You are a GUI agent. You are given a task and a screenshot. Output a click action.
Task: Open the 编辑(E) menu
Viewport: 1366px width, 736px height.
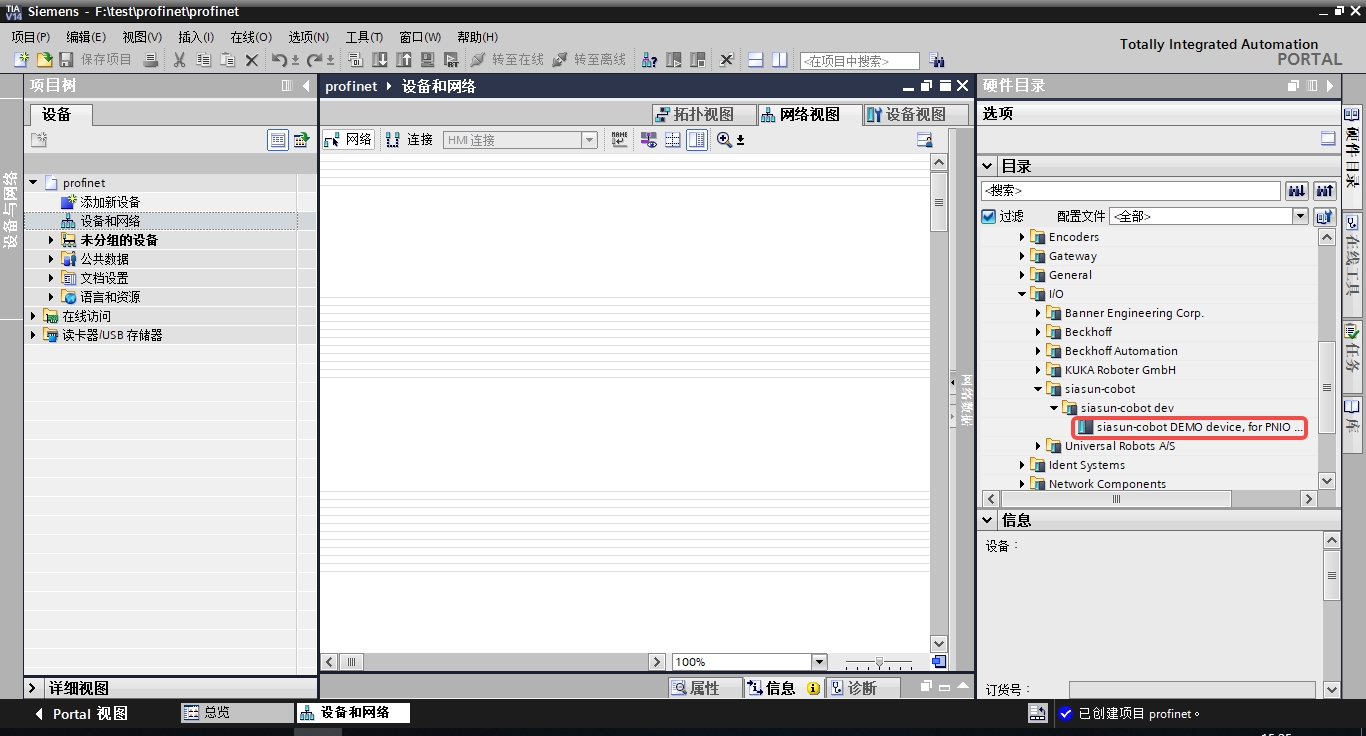(x=86, y=37)
